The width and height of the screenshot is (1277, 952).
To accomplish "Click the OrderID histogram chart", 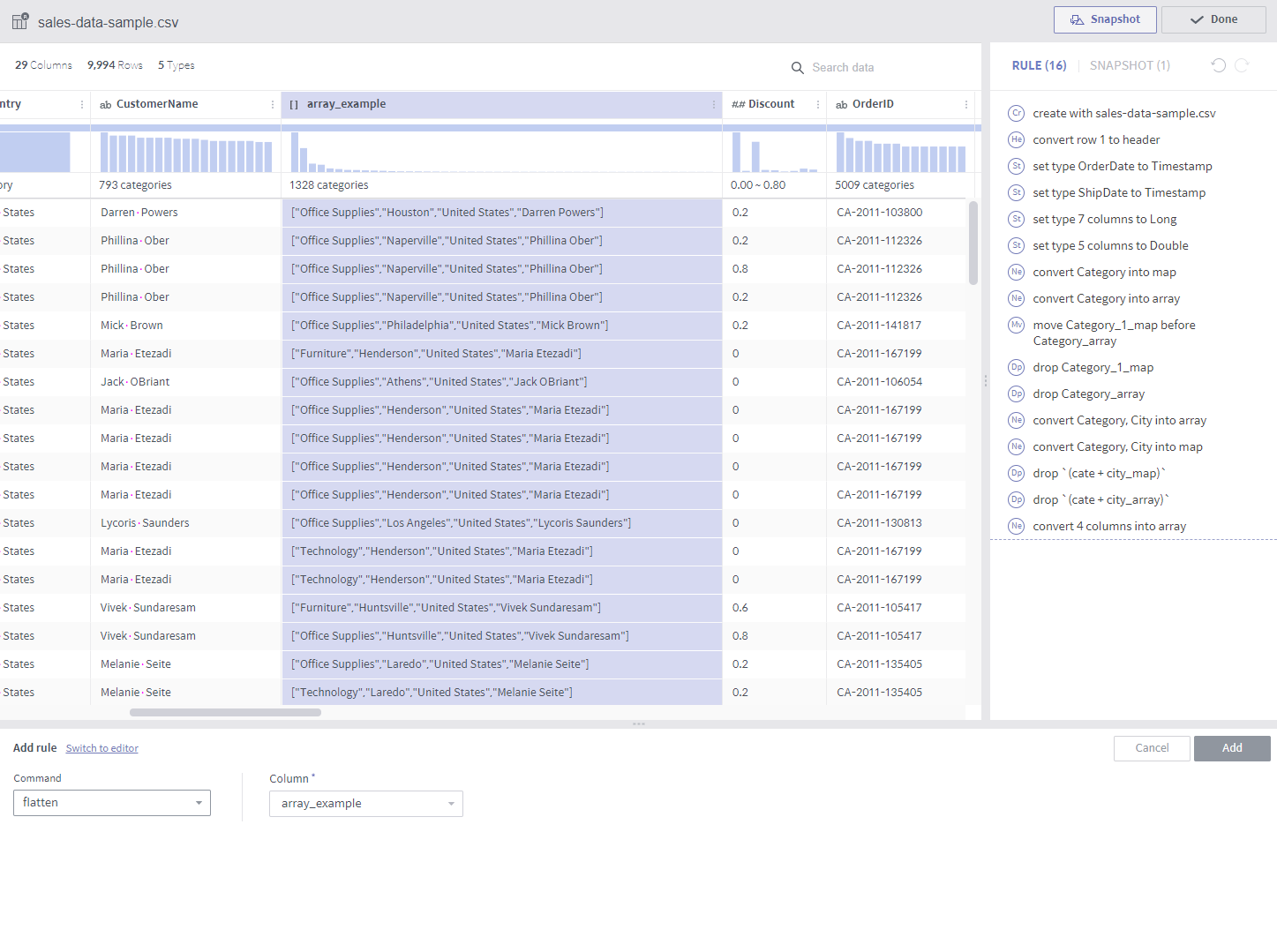I will tap(900, 152).
